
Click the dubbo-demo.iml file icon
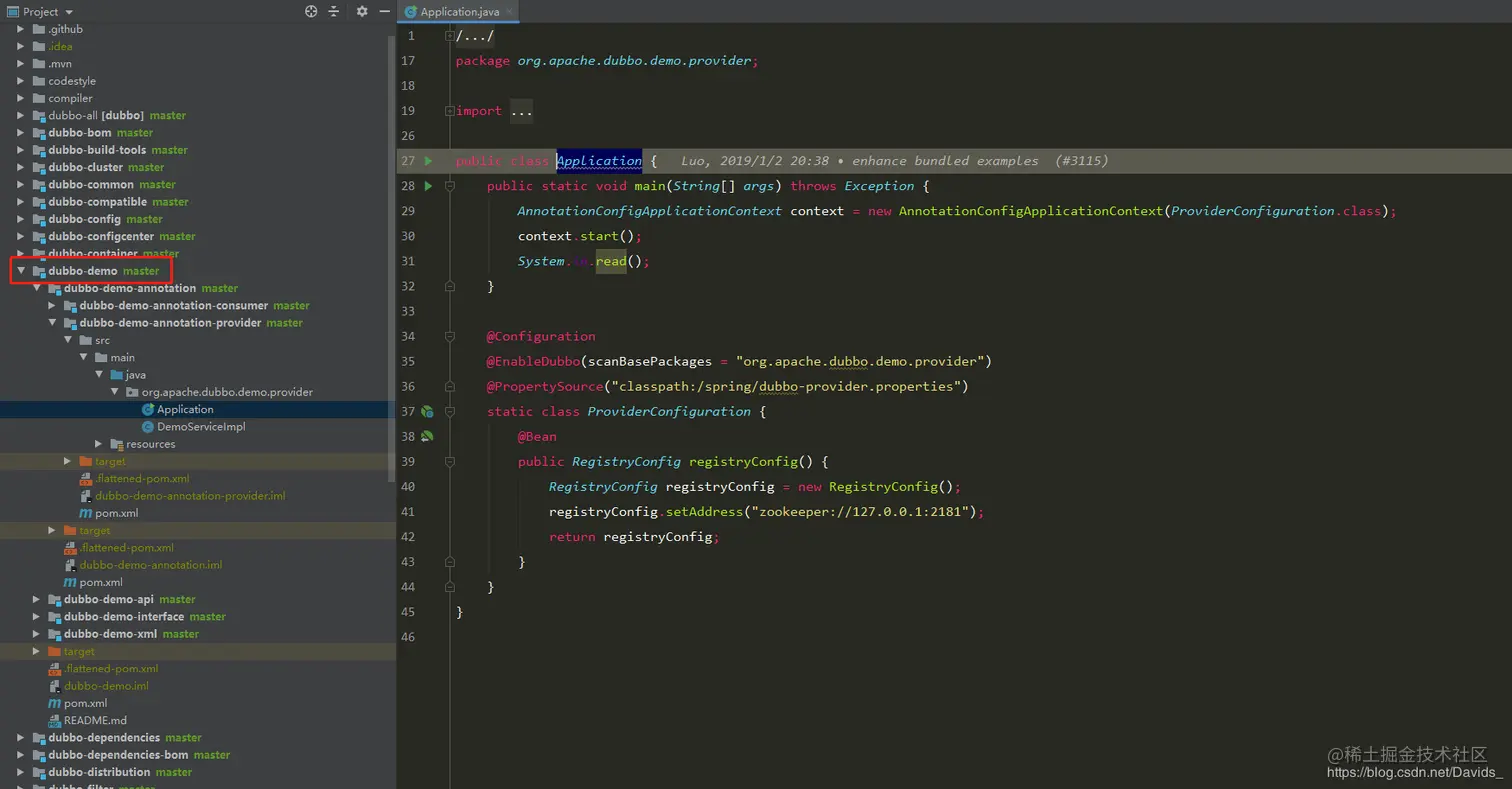coord(54,686)
